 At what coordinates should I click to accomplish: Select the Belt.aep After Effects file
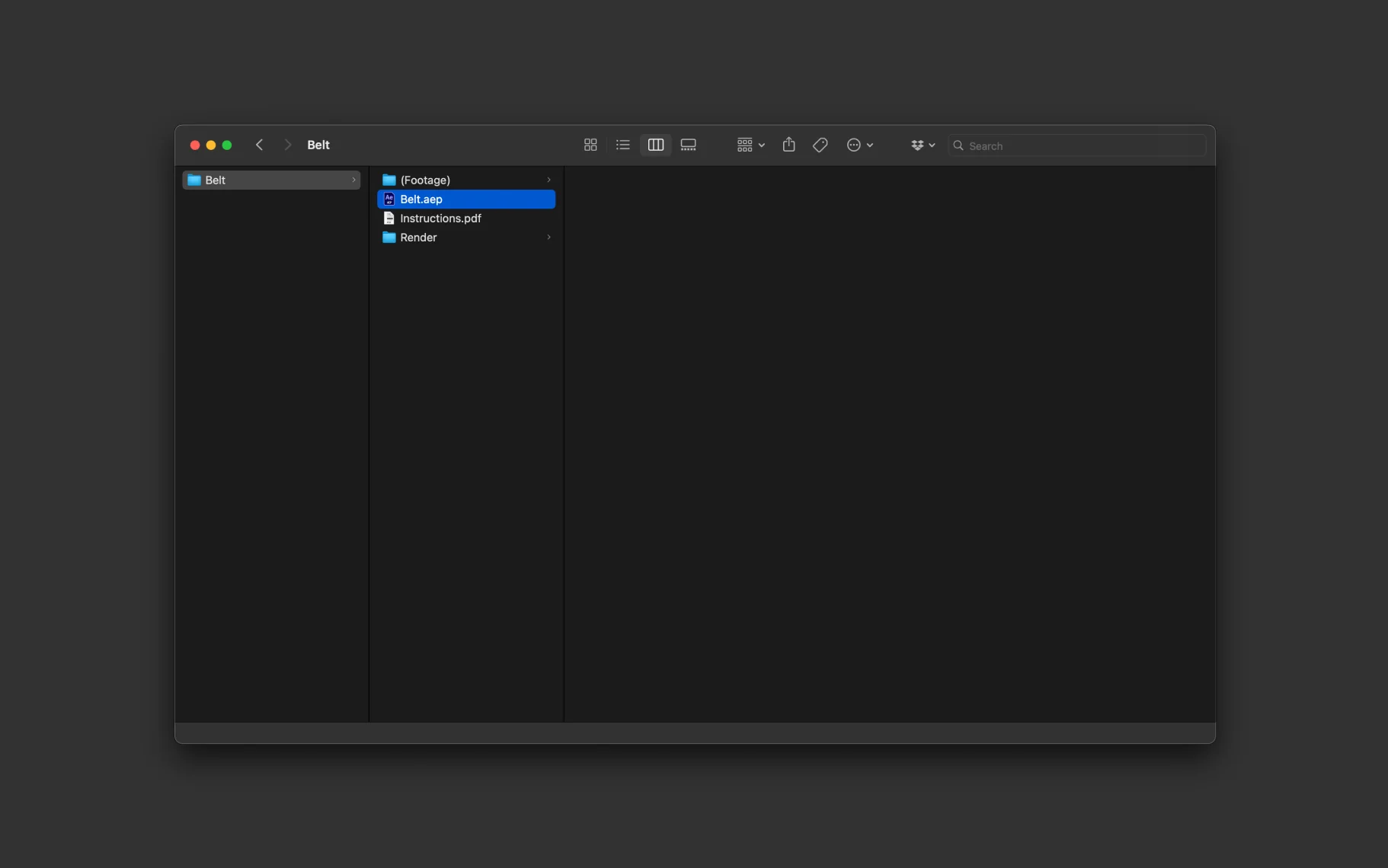[x=466, y=199]
